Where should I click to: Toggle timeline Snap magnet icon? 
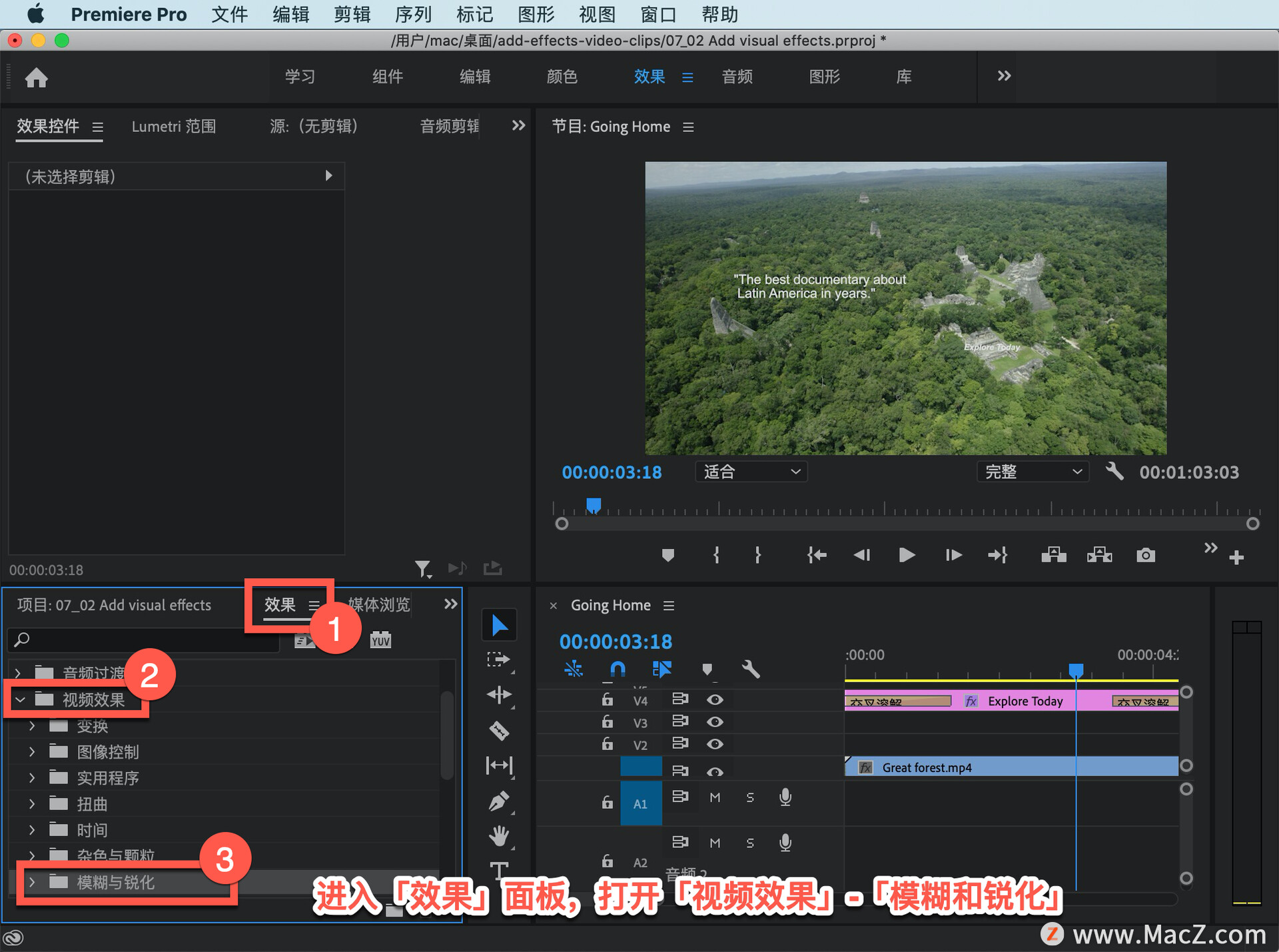coord(618,669)
